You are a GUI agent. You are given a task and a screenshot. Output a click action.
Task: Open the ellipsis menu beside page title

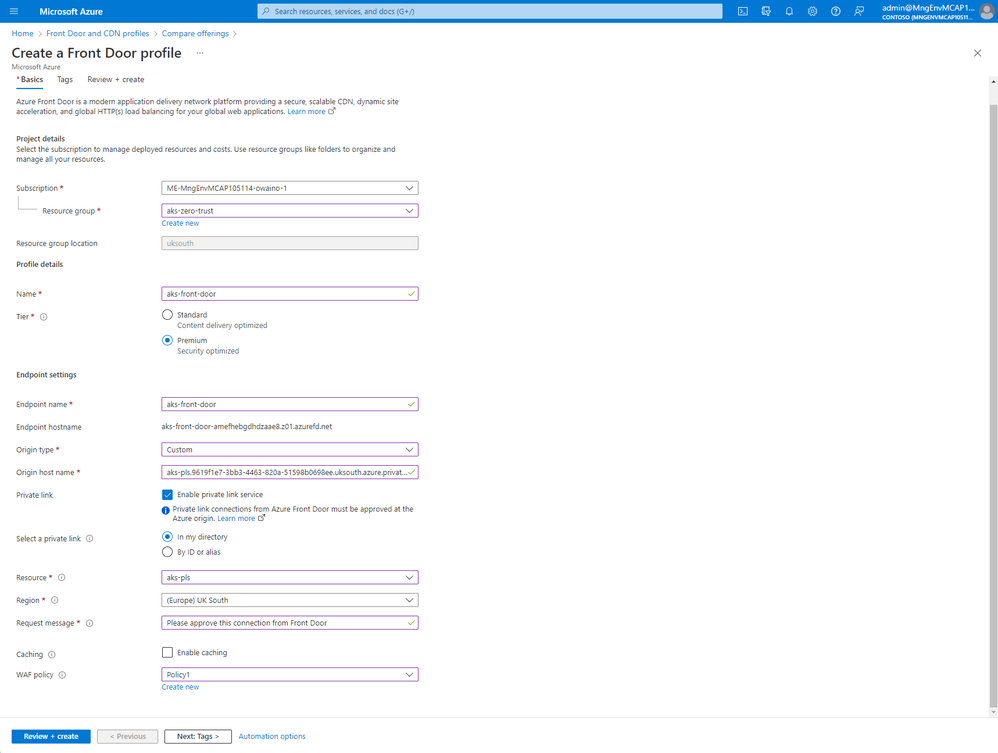[x=200, y=53]
